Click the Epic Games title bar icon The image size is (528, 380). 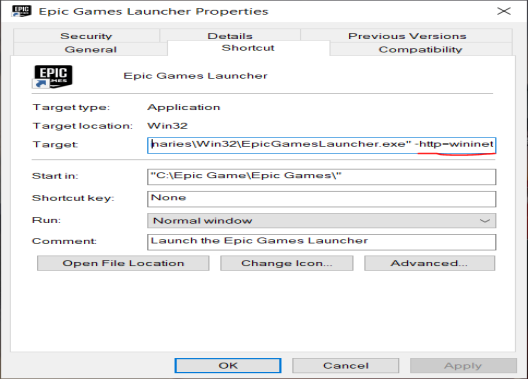[22, 11]
